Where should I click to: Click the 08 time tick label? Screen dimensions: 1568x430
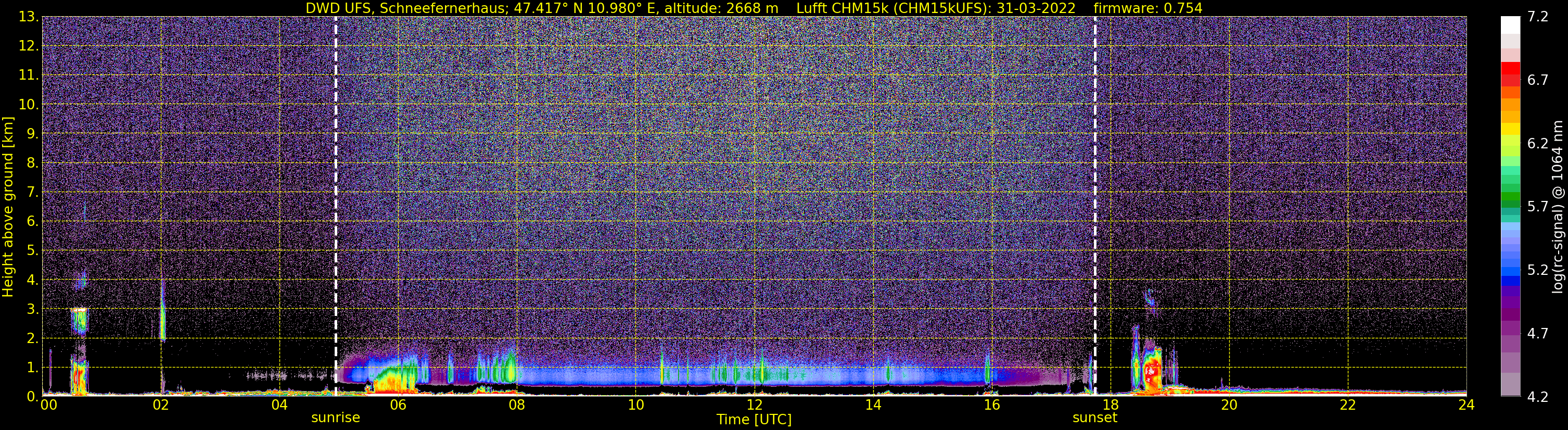[517, 405]
